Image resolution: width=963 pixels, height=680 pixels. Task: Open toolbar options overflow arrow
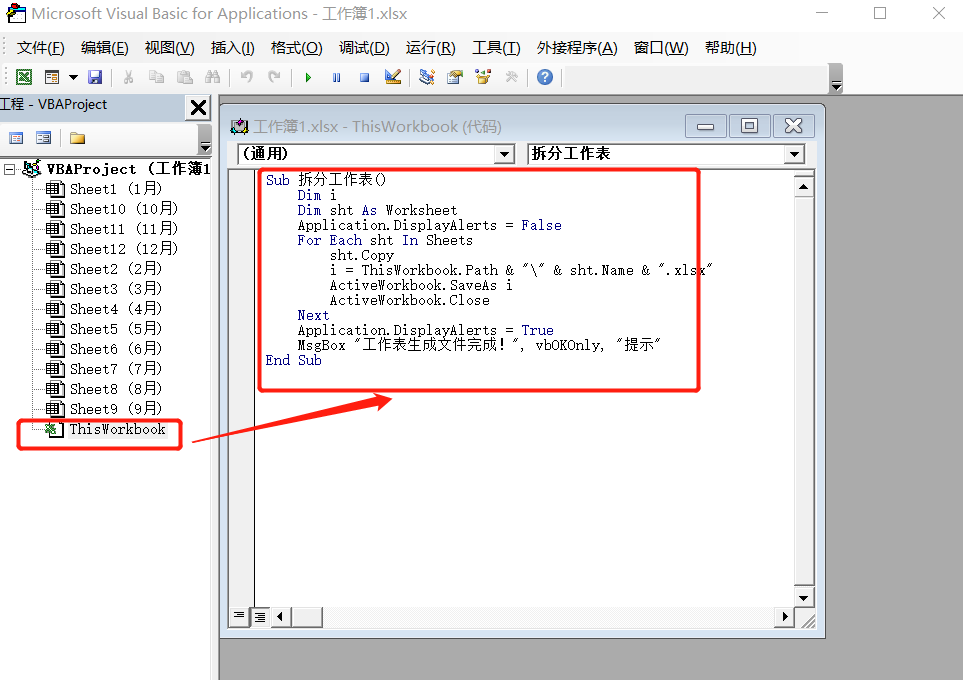pos(836,79)
